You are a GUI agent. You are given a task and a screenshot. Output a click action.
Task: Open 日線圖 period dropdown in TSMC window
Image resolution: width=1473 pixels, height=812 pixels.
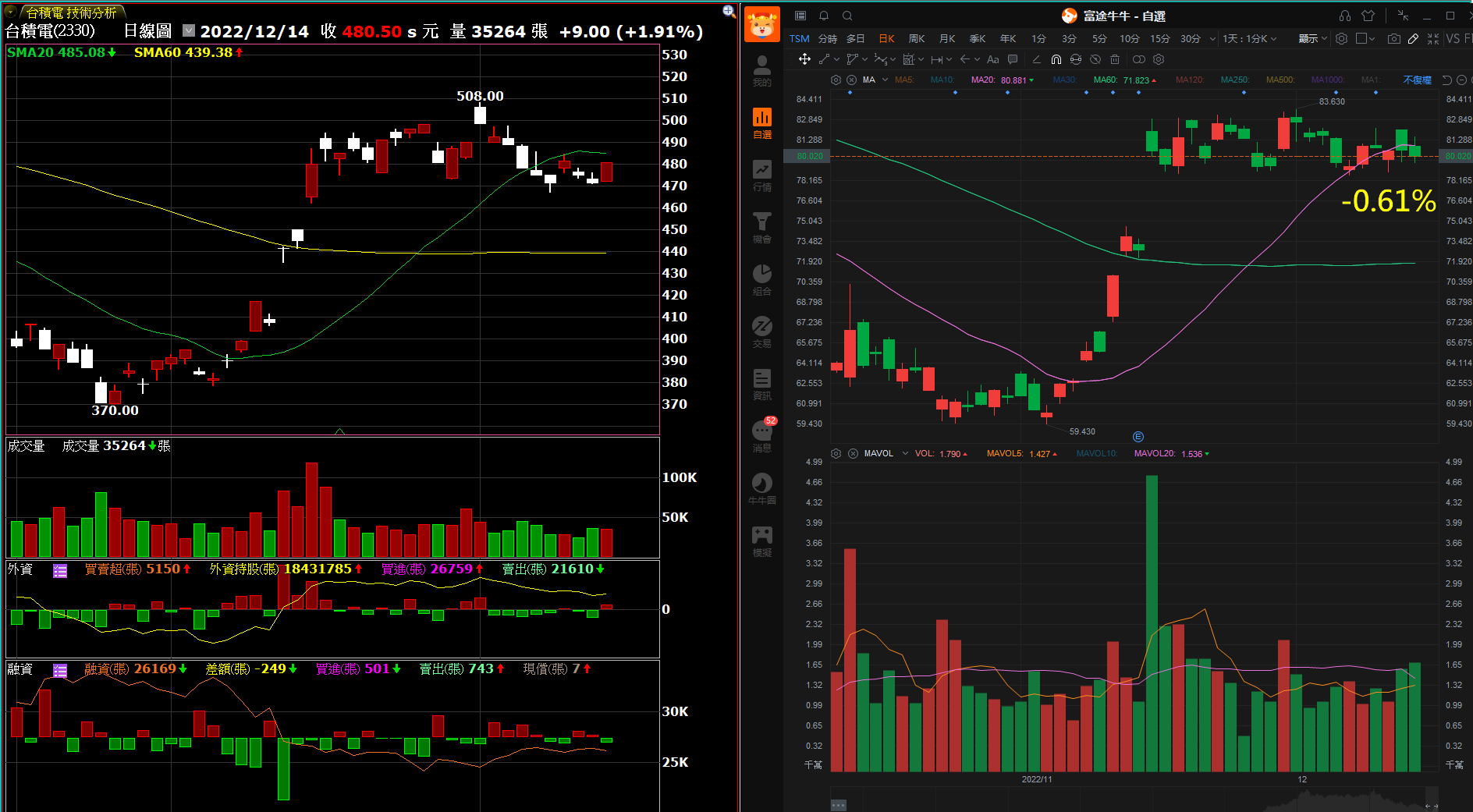pyautogui.click(x=189, y=30)
